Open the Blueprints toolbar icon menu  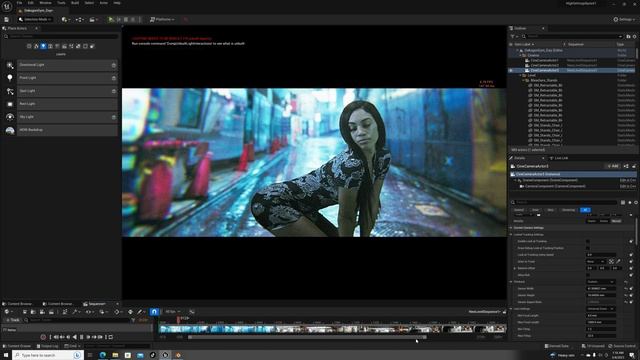click(79, 19)
